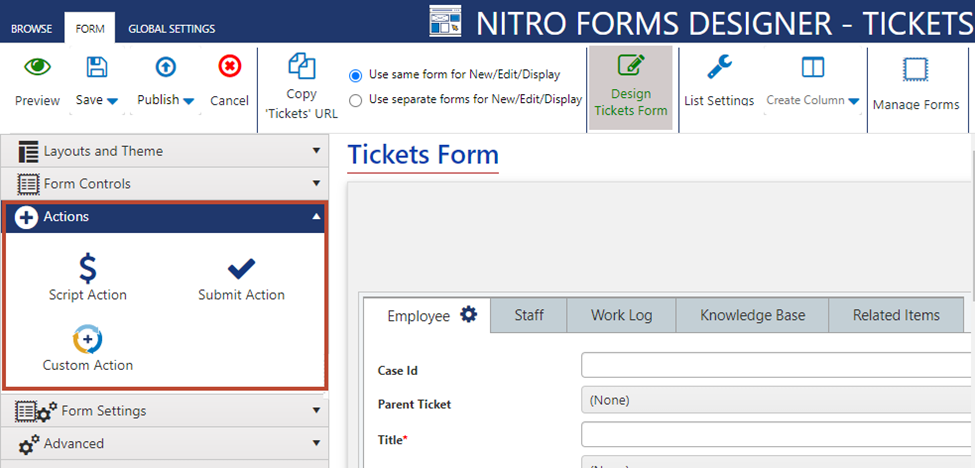Click the Cancel button label

229,101
